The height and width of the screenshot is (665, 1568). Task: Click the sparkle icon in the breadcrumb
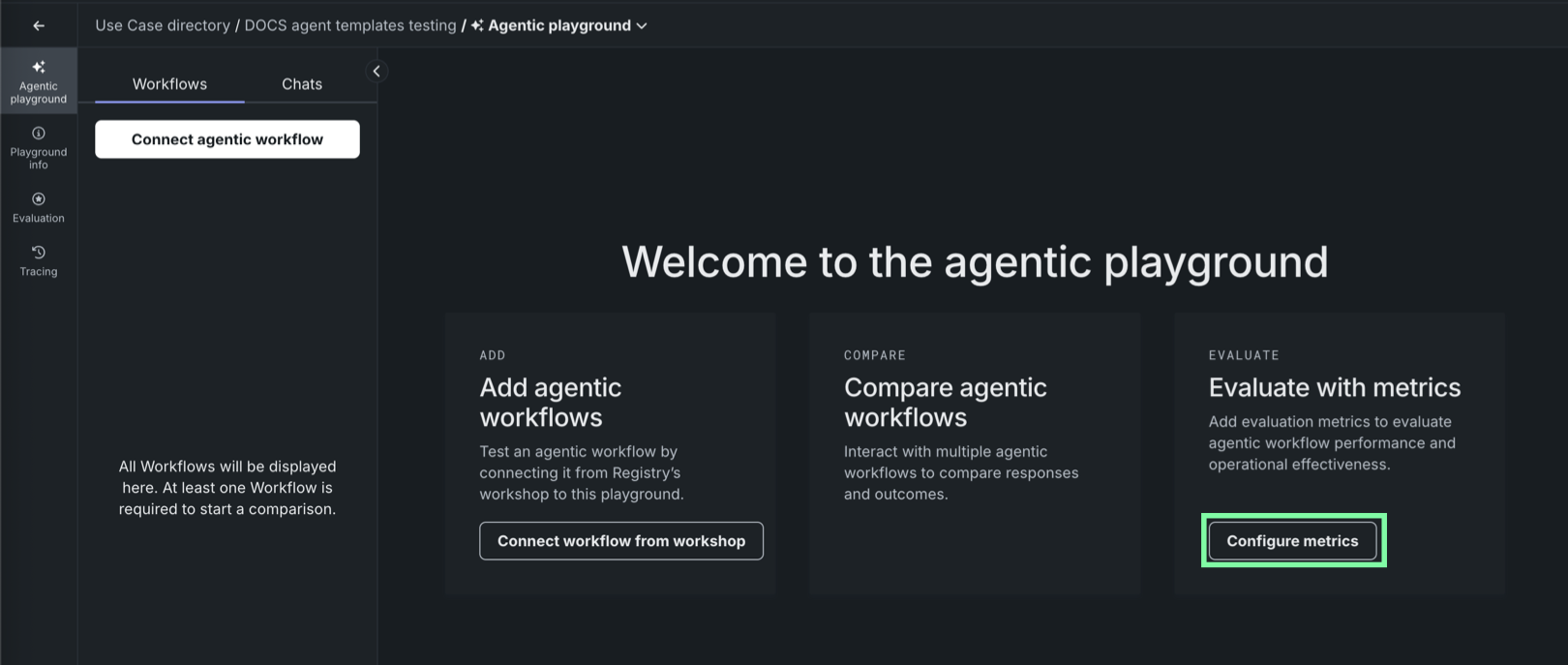(477, 26)
